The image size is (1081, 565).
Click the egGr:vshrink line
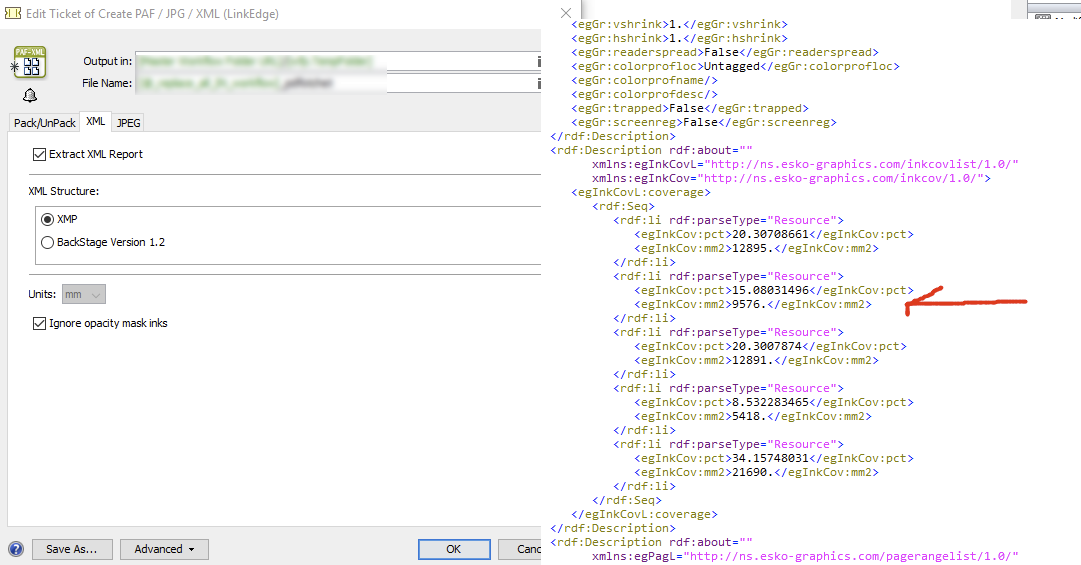click(x=679, y=24)
